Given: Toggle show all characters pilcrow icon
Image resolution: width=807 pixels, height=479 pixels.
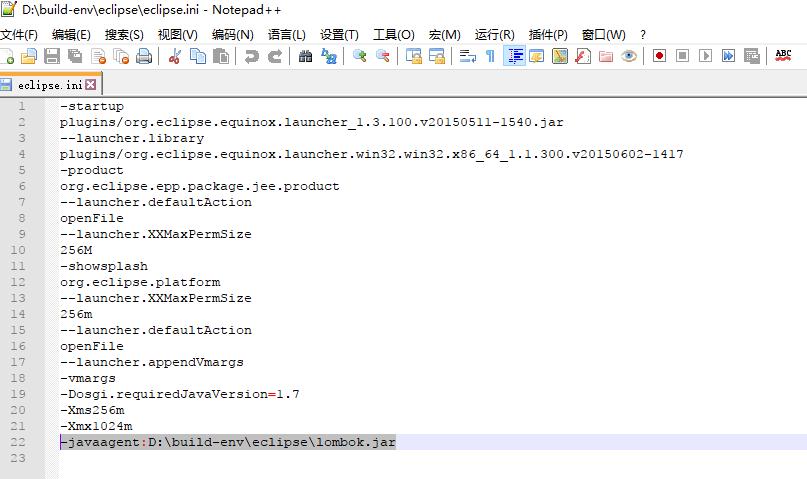Looking at the screenshot, I should pyautogui.click(x=490, y=56).
